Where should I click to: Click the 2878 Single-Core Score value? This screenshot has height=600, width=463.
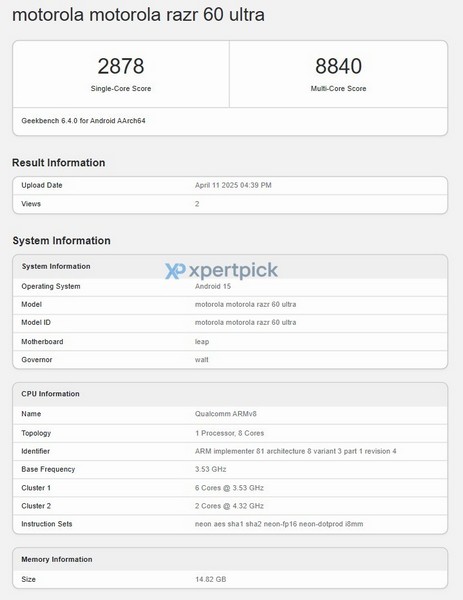(121, 66)
